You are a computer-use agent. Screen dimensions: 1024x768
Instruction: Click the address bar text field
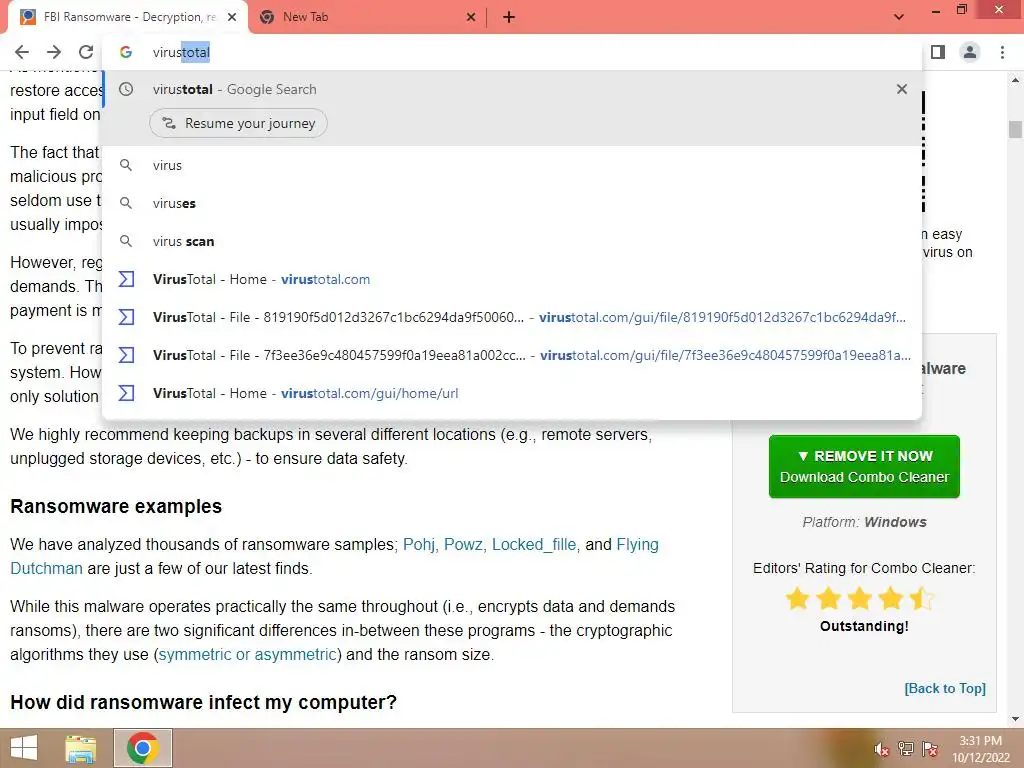[512, 52]
